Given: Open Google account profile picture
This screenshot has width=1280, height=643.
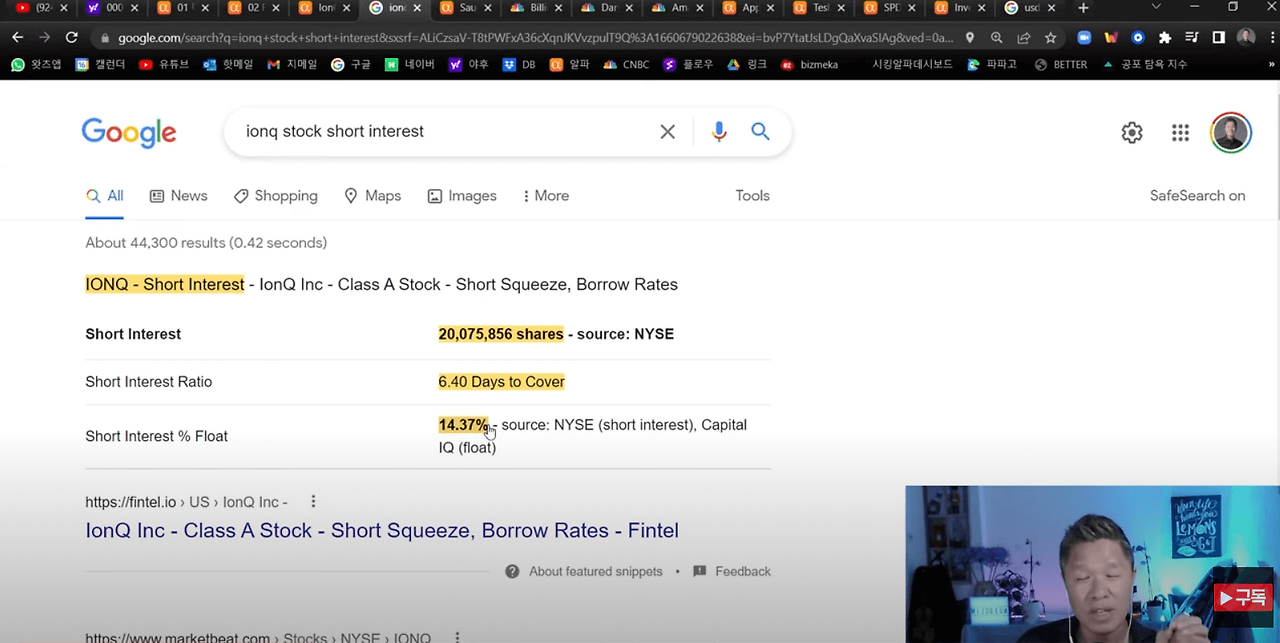Looking at the screenshot, I should pos(1231,133).
